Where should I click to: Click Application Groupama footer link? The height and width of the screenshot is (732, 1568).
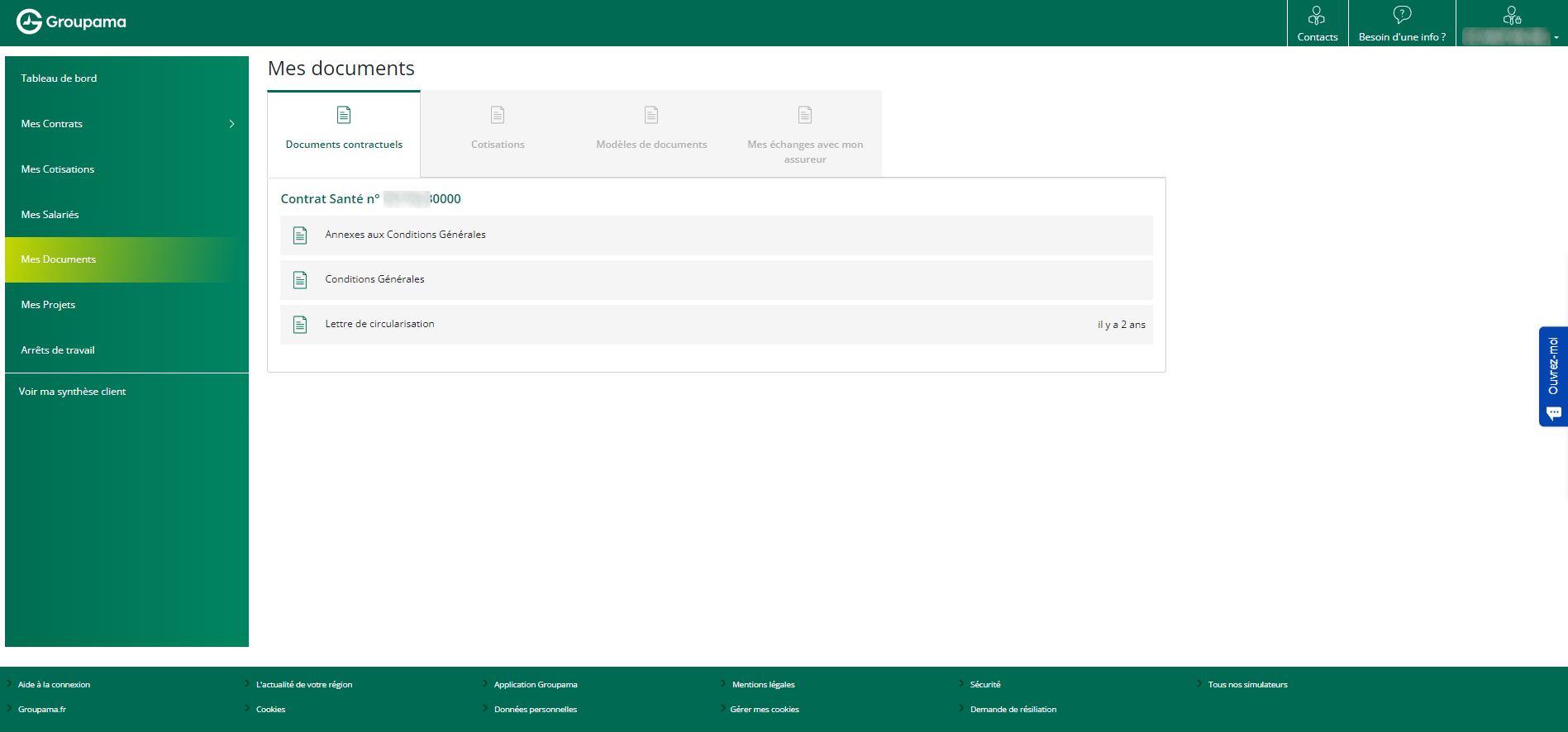tap(536, 685)
